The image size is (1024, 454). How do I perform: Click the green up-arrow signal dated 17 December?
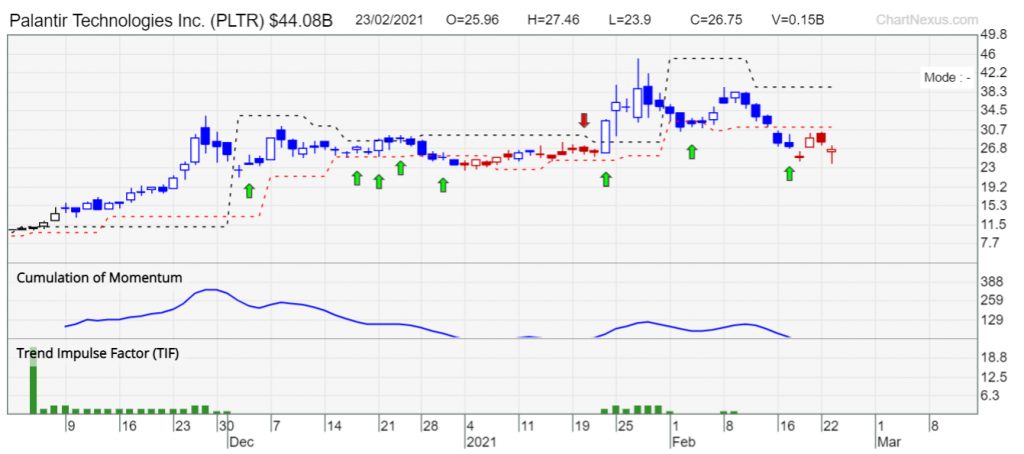[357, 177]
